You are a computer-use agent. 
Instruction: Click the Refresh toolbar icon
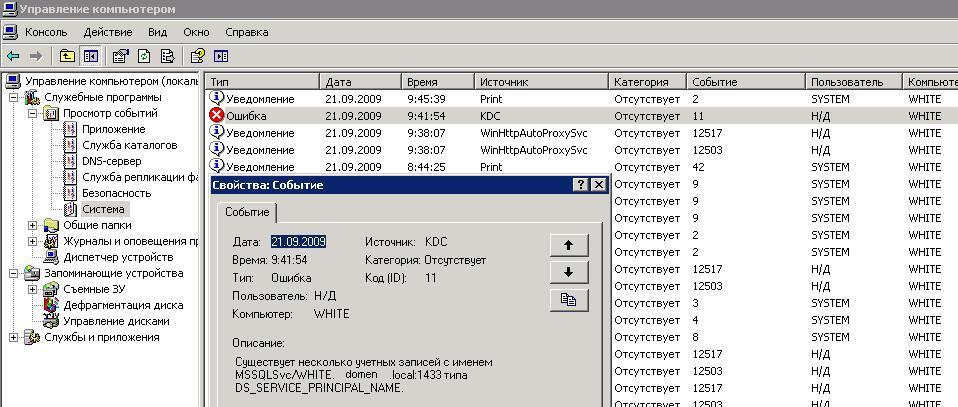(144, 56)
